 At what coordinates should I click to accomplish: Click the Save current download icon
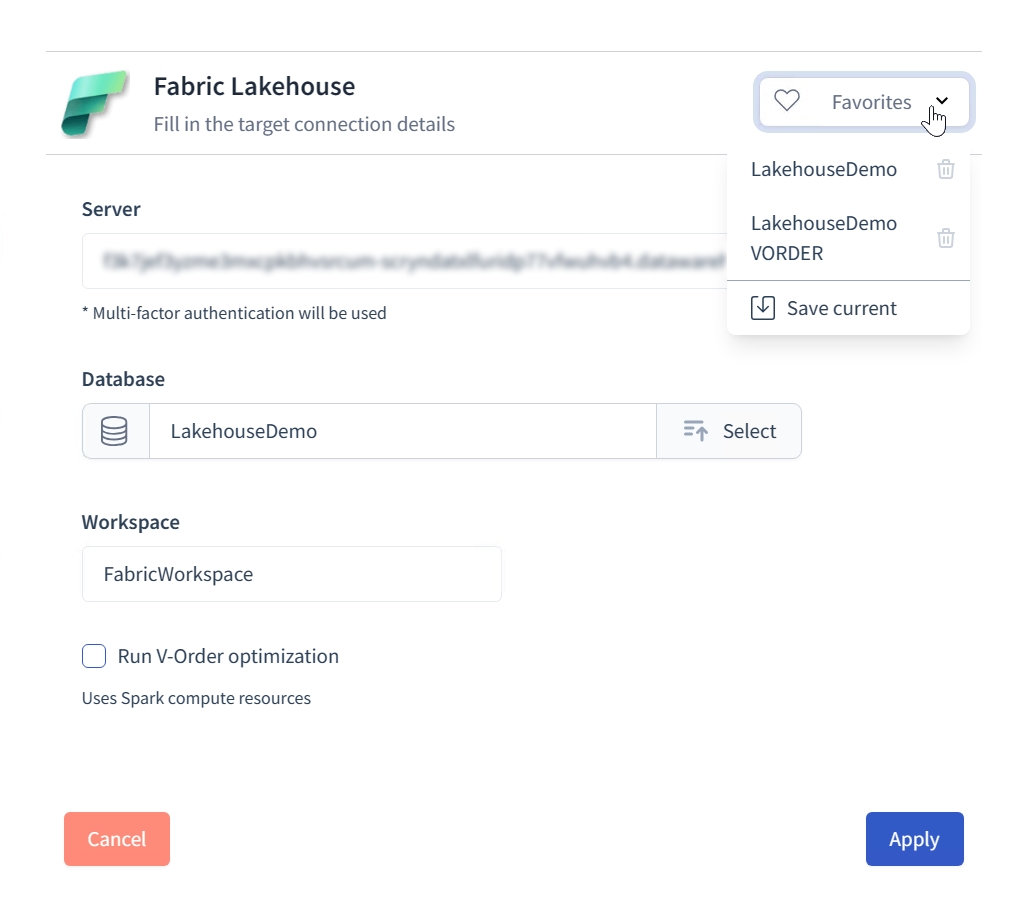(763, 308)
